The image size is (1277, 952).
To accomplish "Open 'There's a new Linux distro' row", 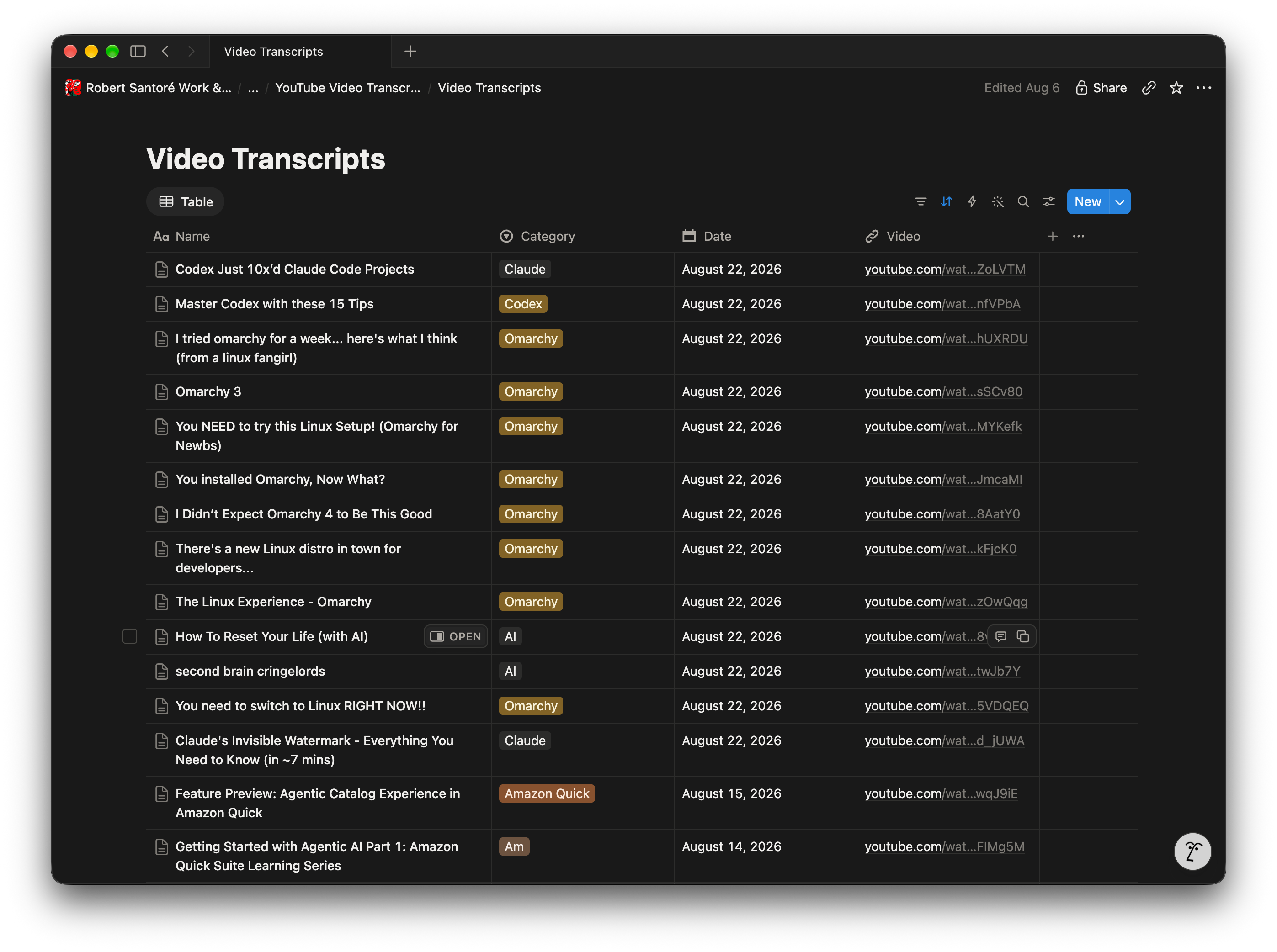I will [x=287, y=558].
